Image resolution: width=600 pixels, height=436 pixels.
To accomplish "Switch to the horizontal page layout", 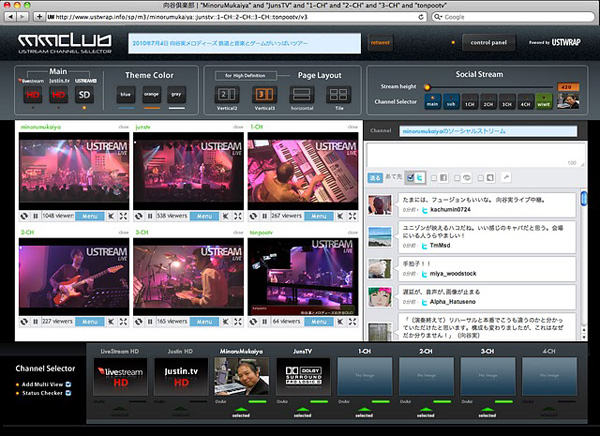I will coord(300,94).
